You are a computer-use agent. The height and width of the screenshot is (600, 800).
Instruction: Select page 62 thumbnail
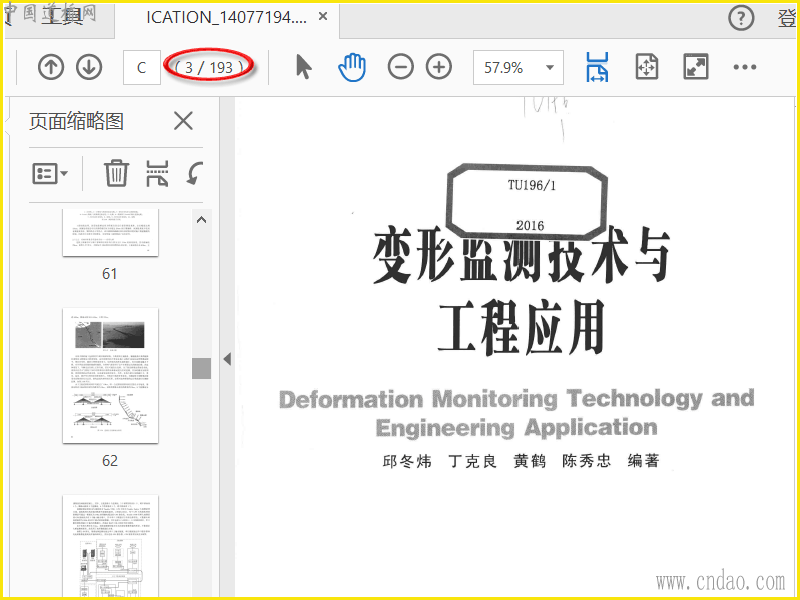(110, 375)
